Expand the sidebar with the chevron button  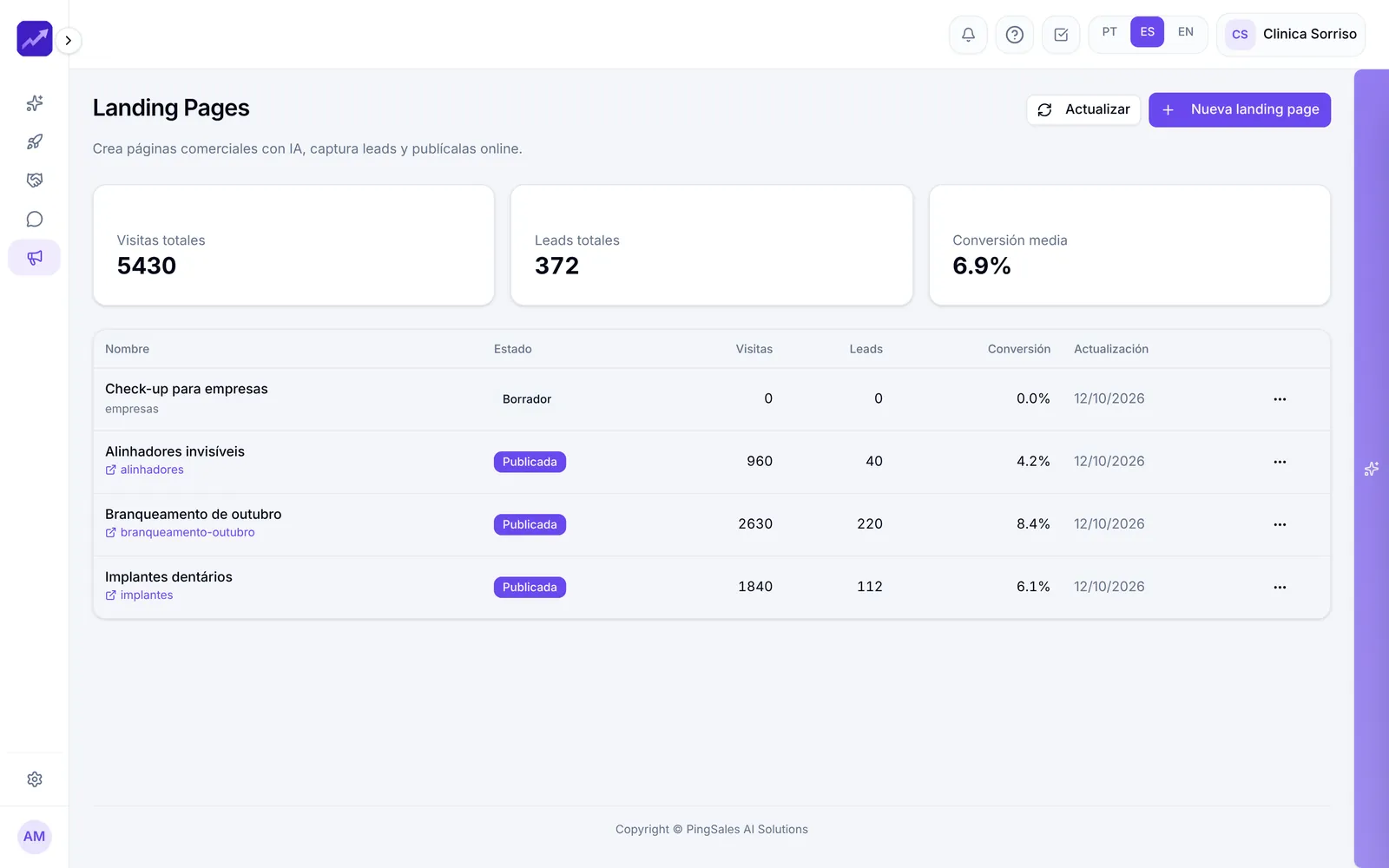(x=68, y=40)
